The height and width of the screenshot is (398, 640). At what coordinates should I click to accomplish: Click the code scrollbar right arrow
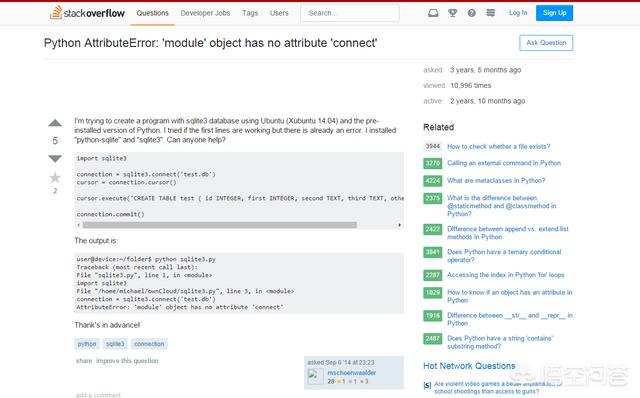[399, 225]
